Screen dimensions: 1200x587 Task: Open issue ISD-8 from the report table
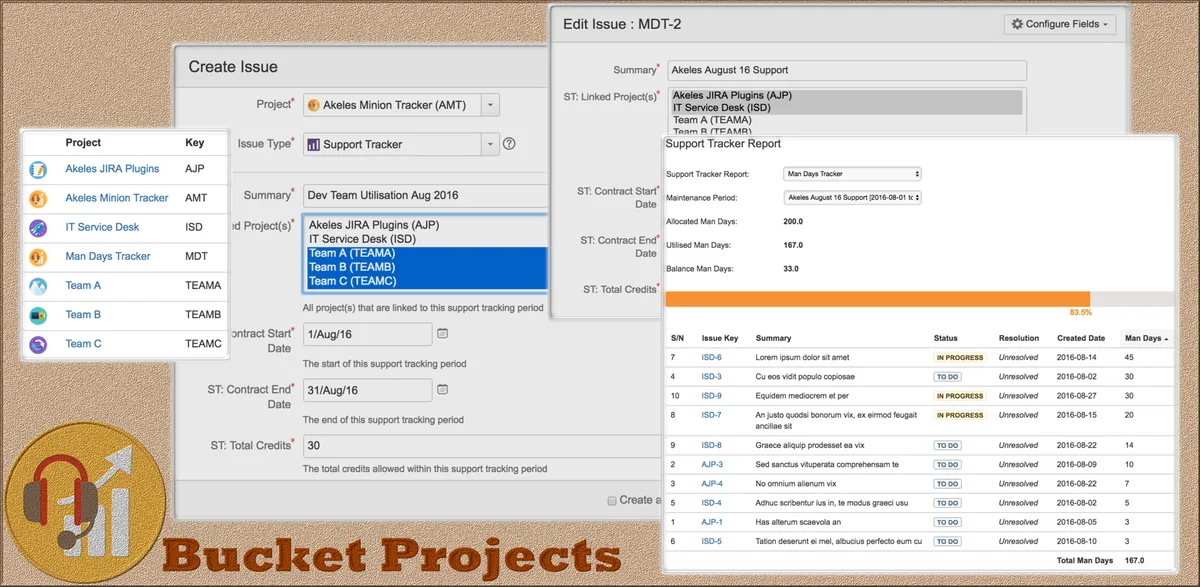pos(711,445)
